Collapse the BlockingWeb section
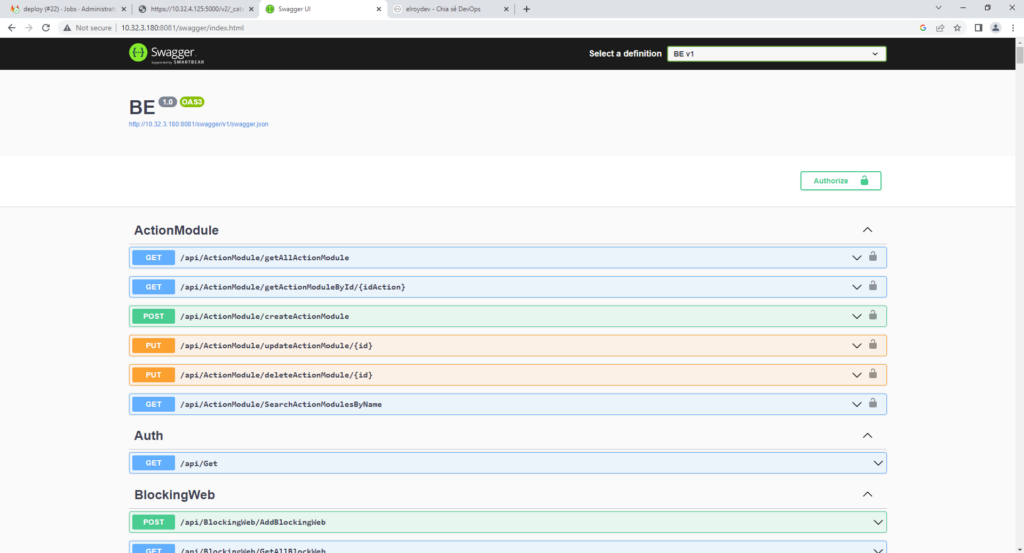1024x553 pixels. click(867, 494)
